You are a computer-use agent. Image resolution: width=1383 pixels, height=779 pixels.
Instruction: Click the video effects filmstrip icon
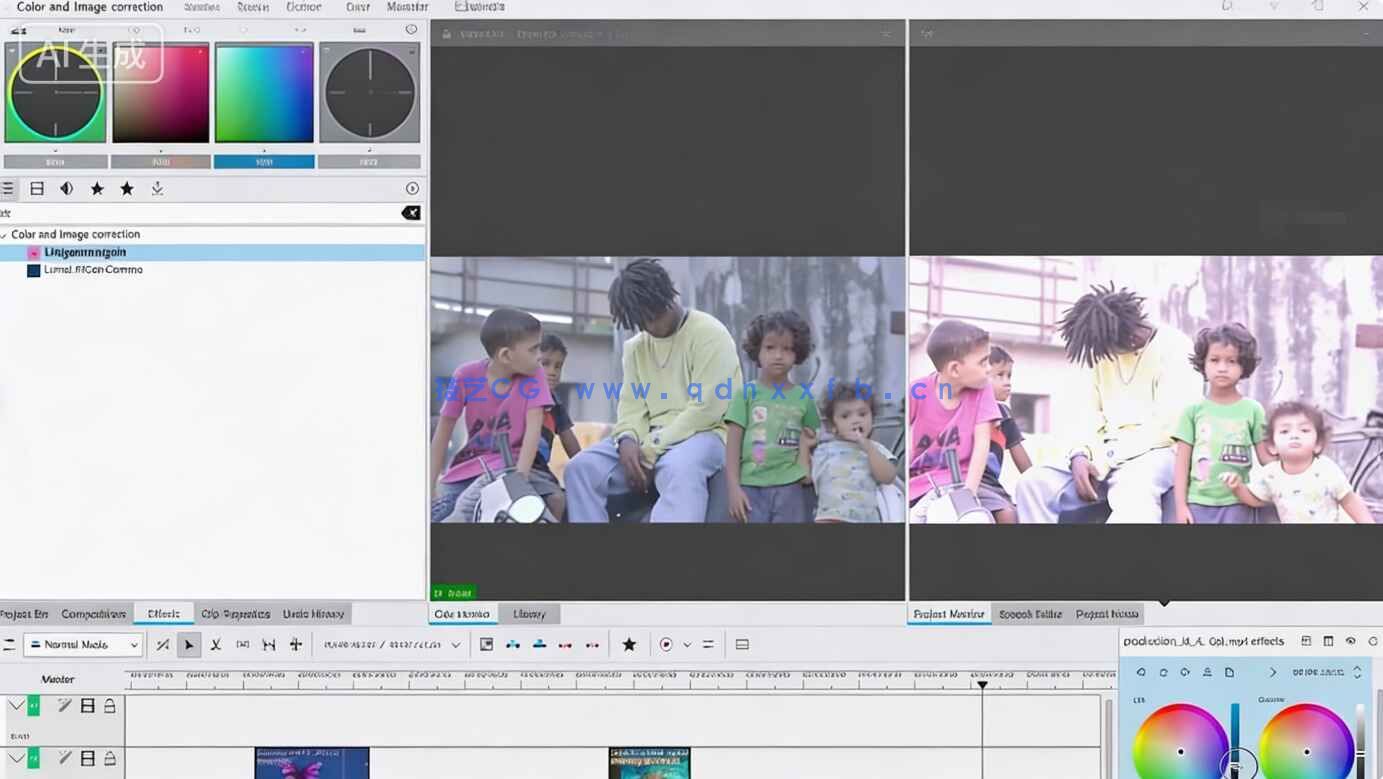click(37, 189)
